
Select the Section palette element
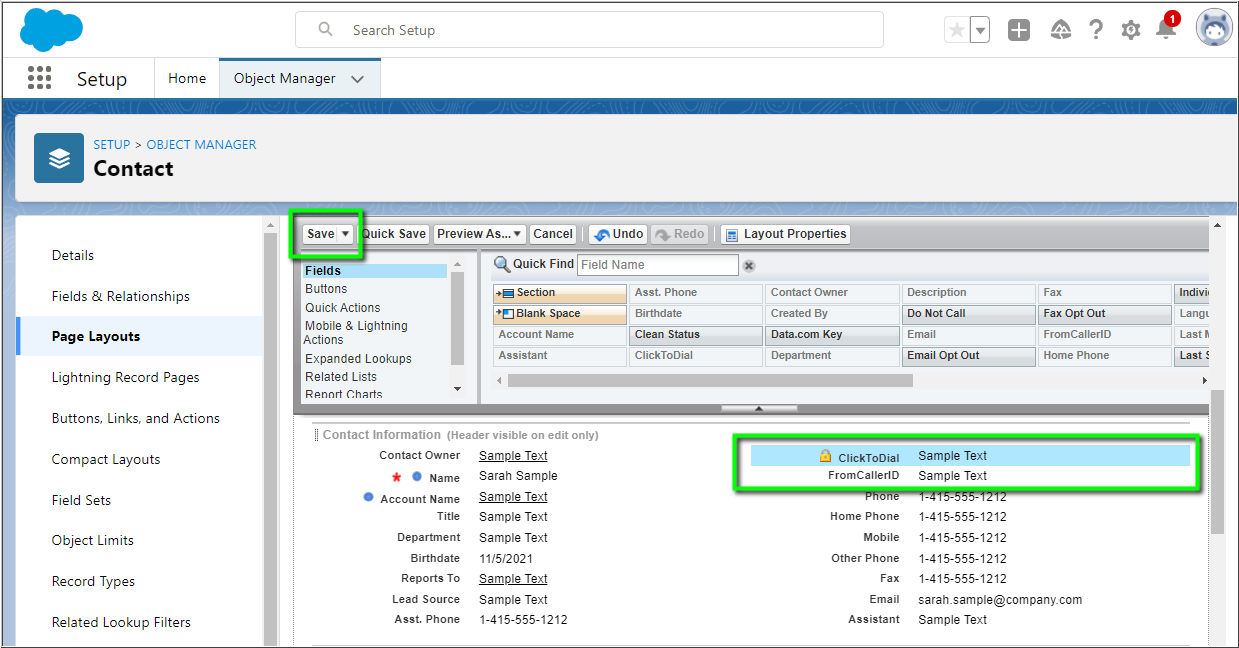point(560,293)
